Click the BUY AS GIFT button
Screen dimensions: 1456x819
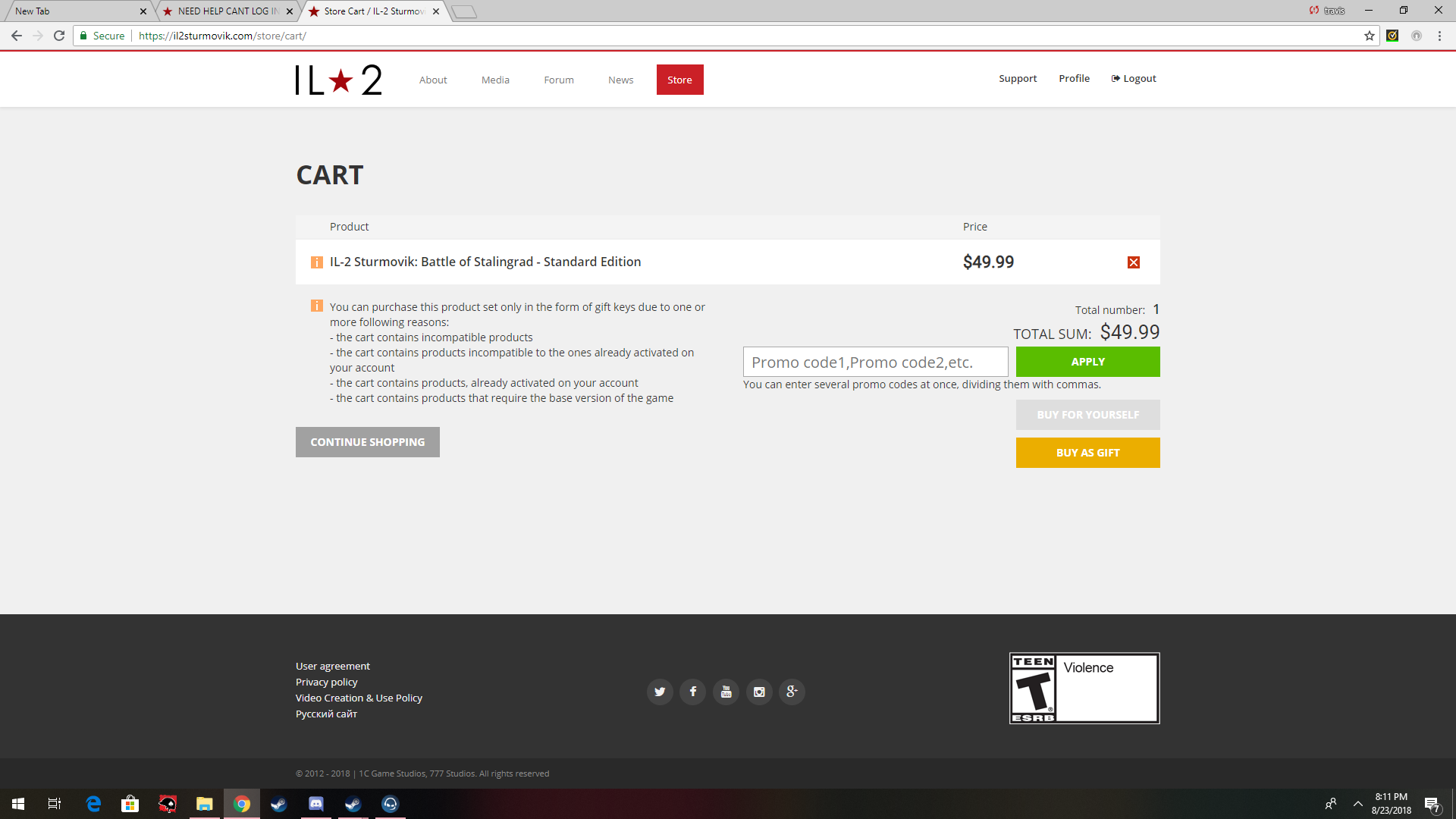click(x=1087, y=453)
